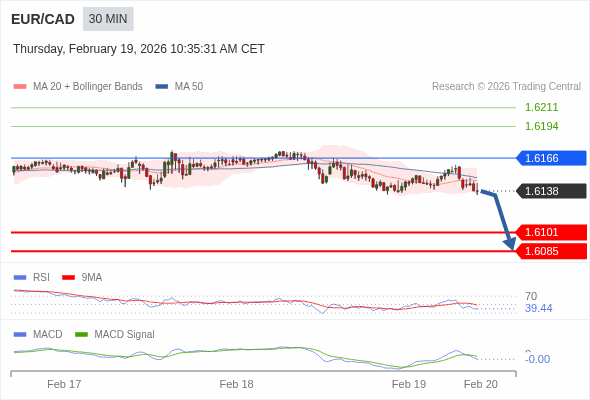The width and height of the screenshot is (590, 400).
Task: Click the Feb 20 date axis label
Action: (481, 384)
